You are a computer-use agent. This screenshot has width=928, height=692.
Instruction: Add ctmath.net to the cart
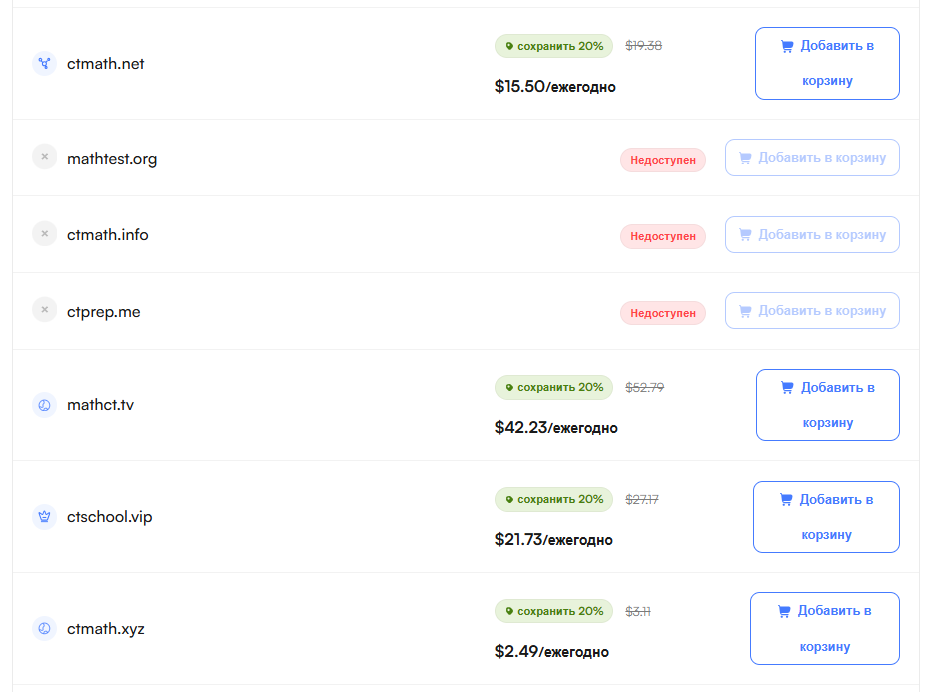[827, 63]
